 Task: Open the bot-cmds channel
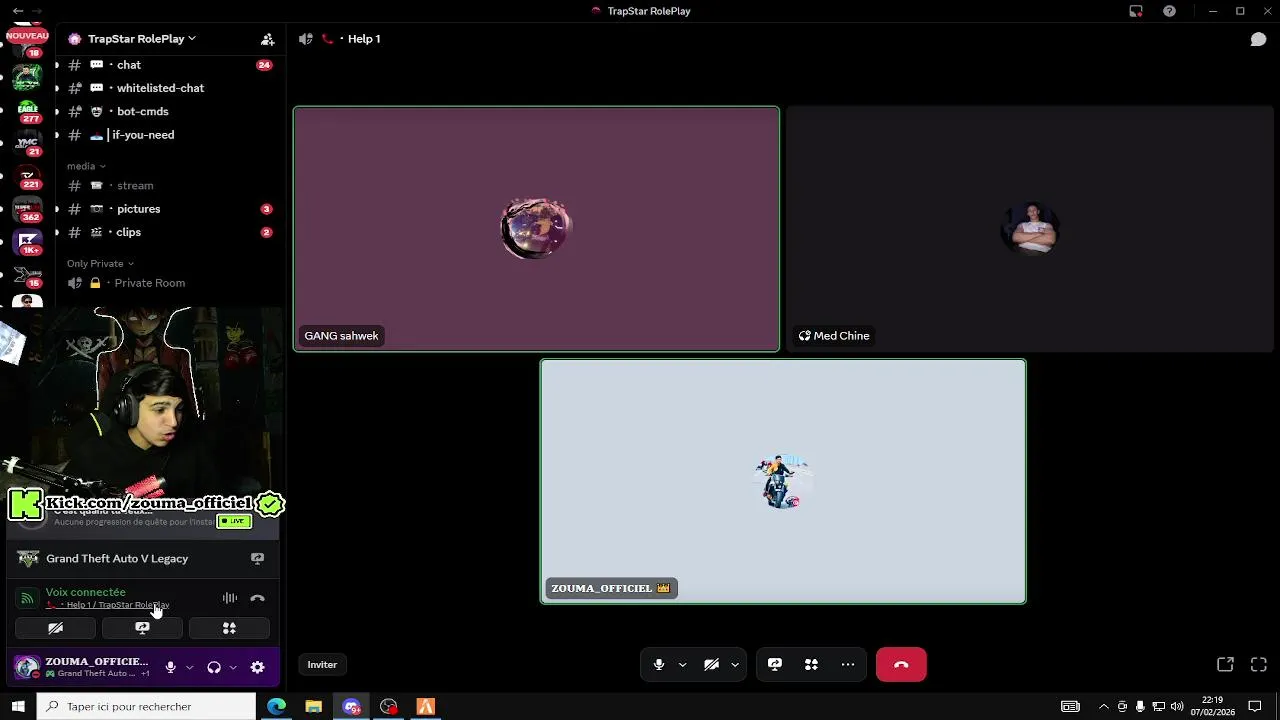(x=166, y=111)
